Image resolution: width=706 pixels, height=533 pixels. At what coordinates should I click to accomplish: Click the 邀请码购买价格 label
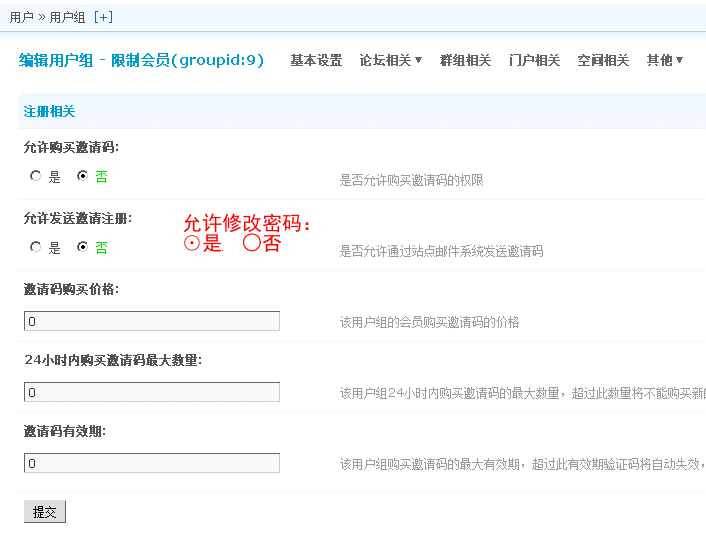71,289
